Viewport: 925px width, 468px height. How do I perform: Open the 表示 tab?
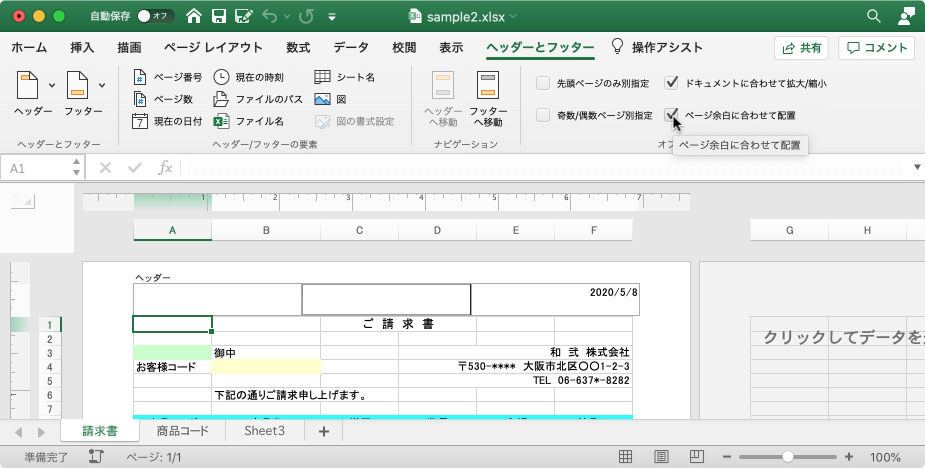[451, 48]
